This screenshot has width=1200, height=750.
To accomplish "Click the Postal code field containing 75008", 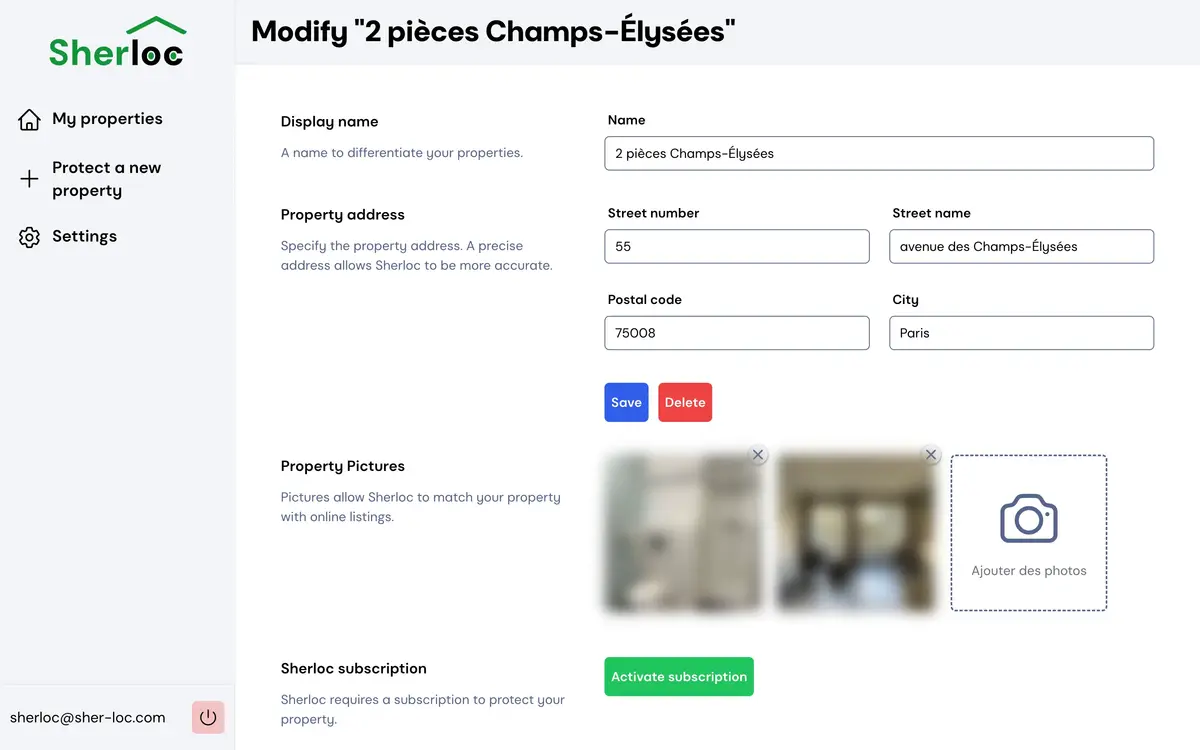I will [x=737, y=333].
